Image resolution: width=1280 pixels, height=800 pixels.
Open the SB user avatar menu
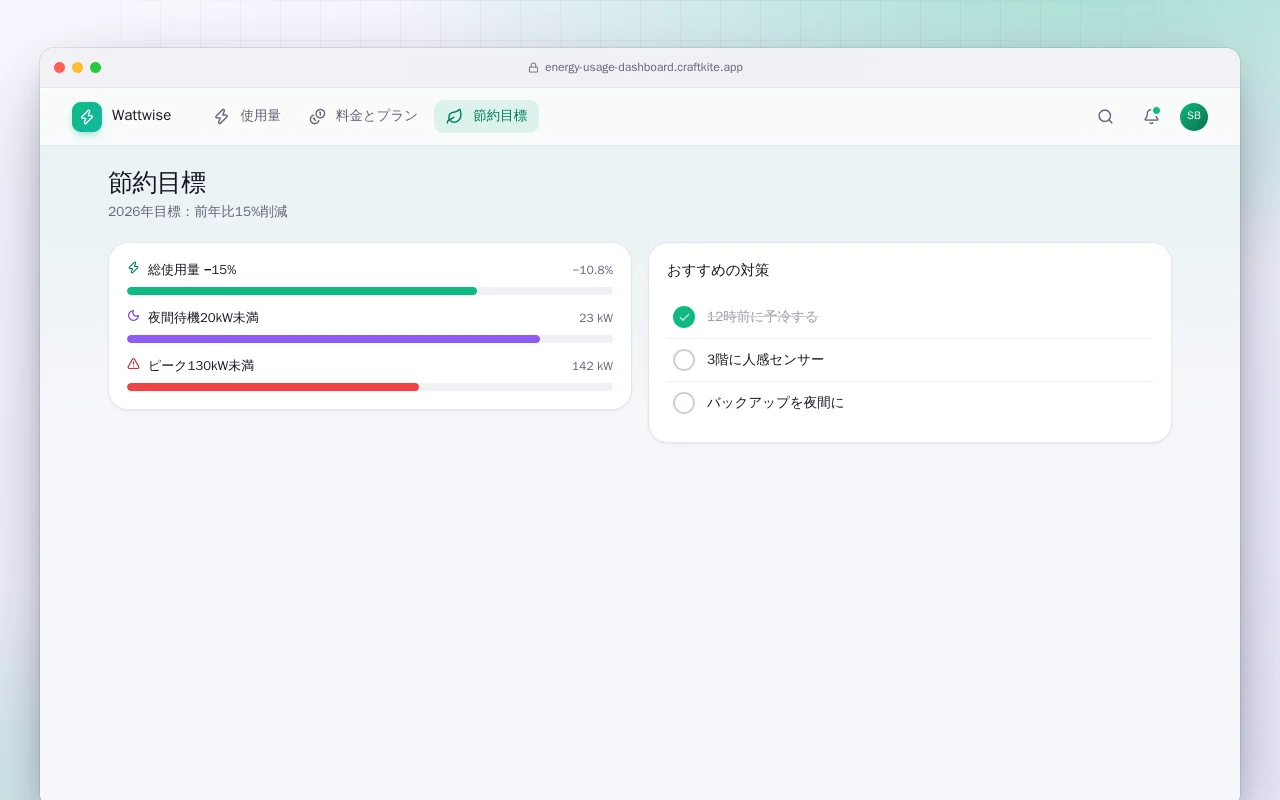[x=1194, y=117]
